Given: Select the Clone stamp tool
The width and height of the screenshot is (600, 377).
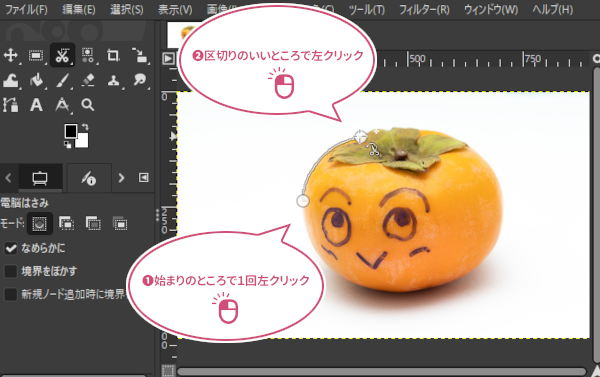Looking at the screenshot, I should pos(113,81).
